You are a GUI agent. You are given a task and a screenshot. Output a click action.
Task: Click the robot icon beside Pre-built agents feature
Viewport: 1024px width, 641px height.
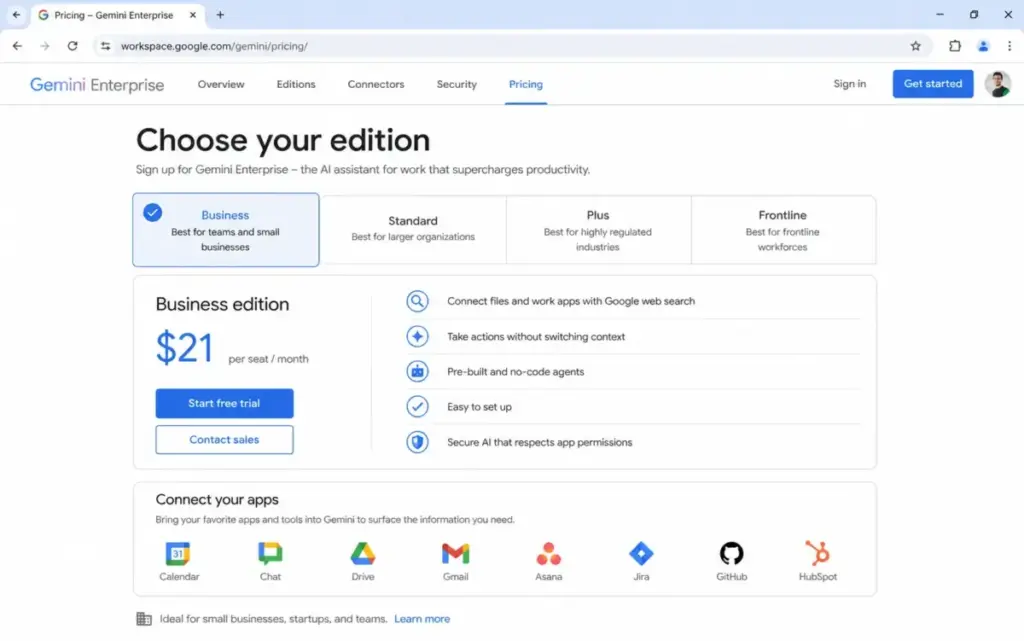(417, 371)
